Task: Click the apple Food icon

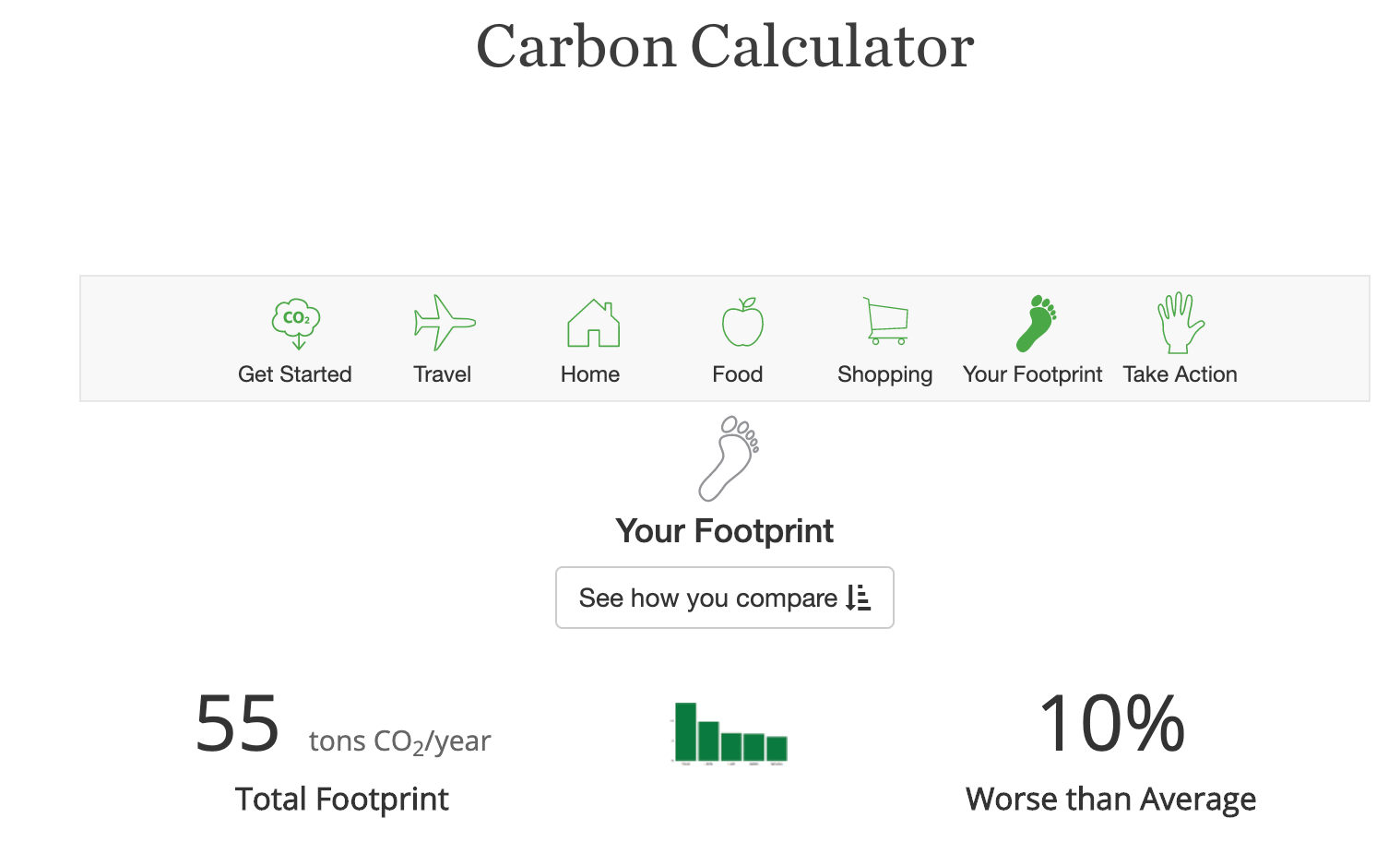Action: click(x=742, y=322)
